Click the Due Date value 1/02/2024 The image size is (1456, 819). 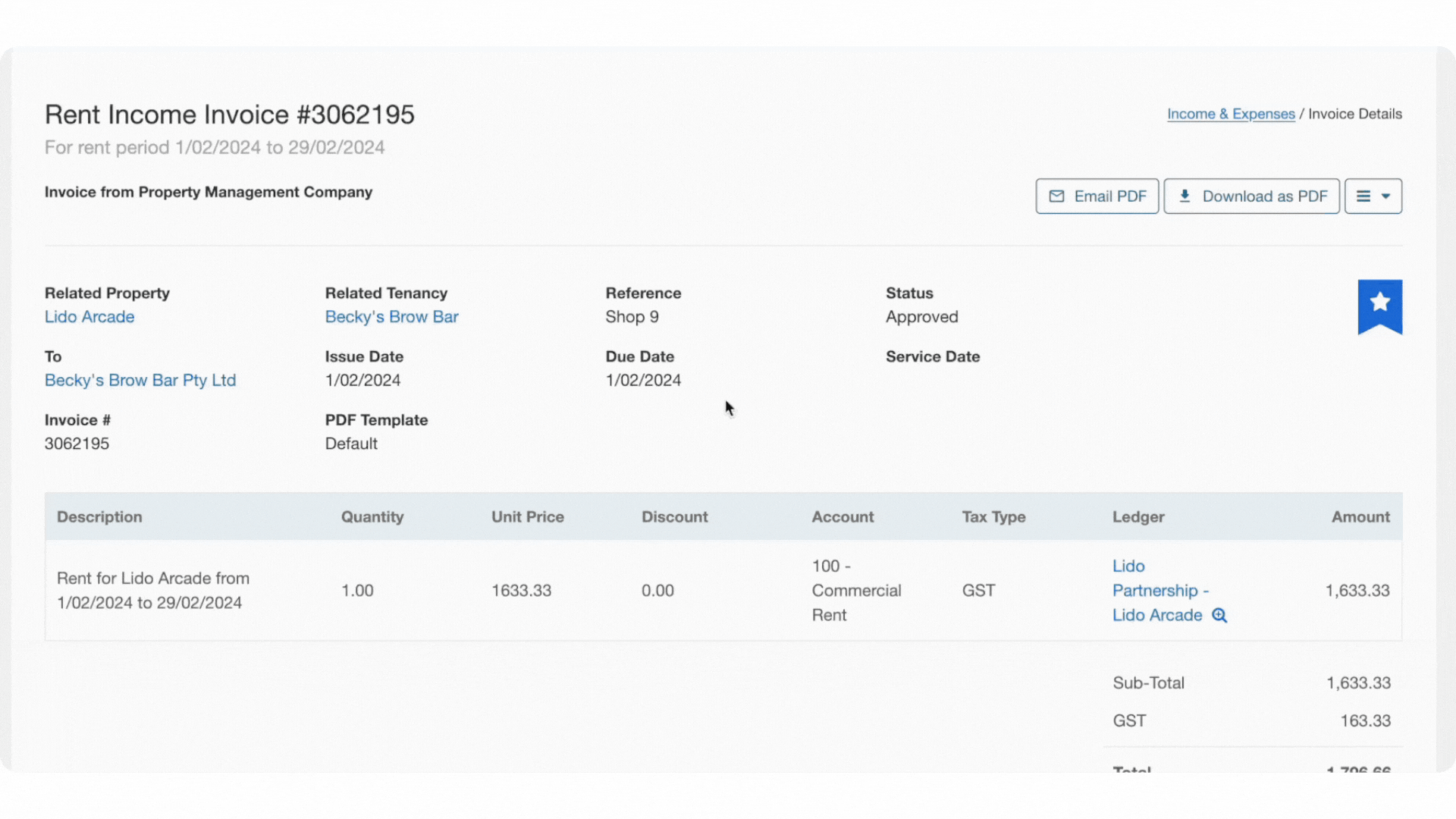[643, 380]
